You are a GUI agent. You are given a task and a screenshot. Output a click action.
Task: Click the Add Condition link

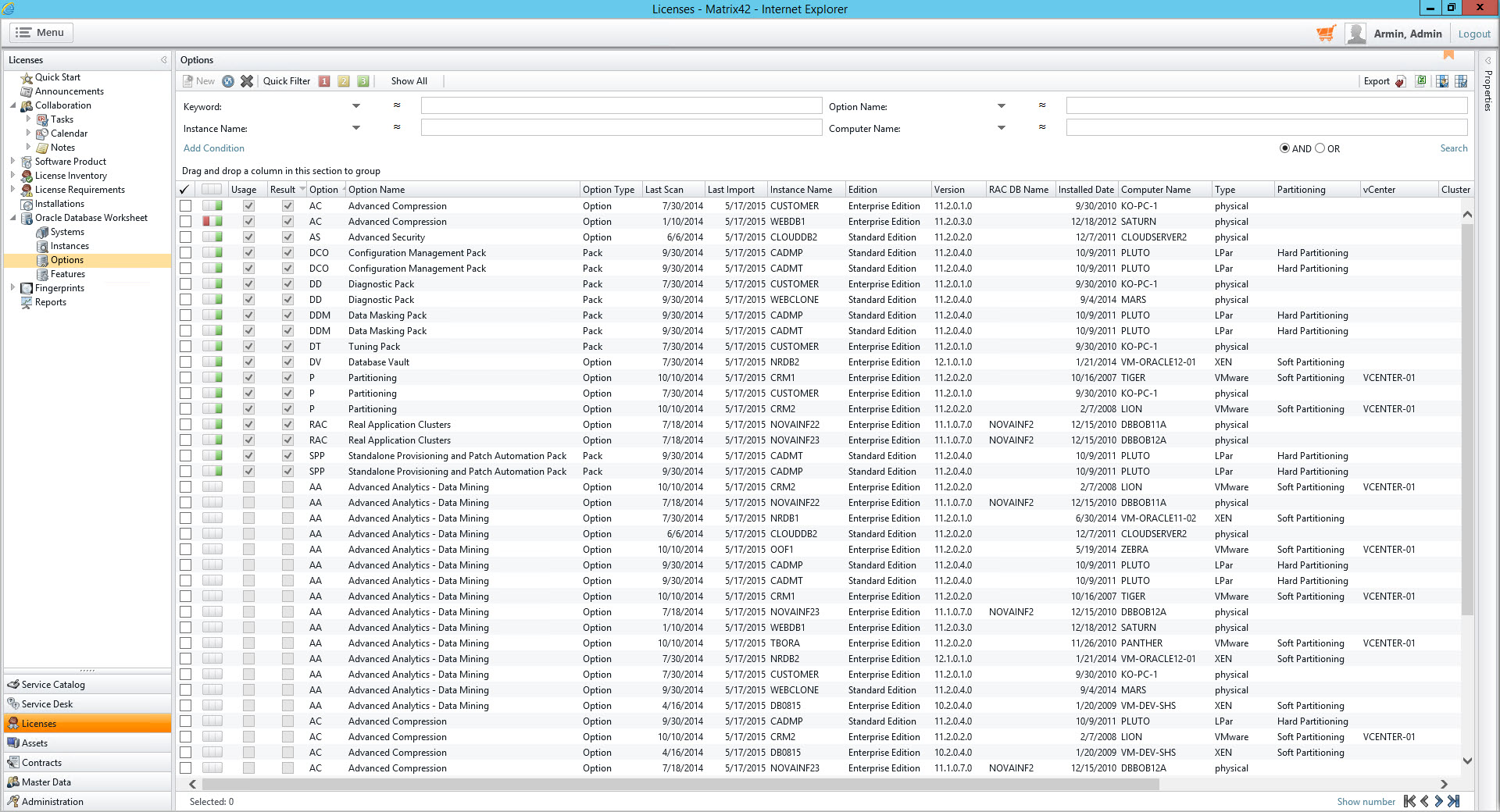(x=213, y=148)
